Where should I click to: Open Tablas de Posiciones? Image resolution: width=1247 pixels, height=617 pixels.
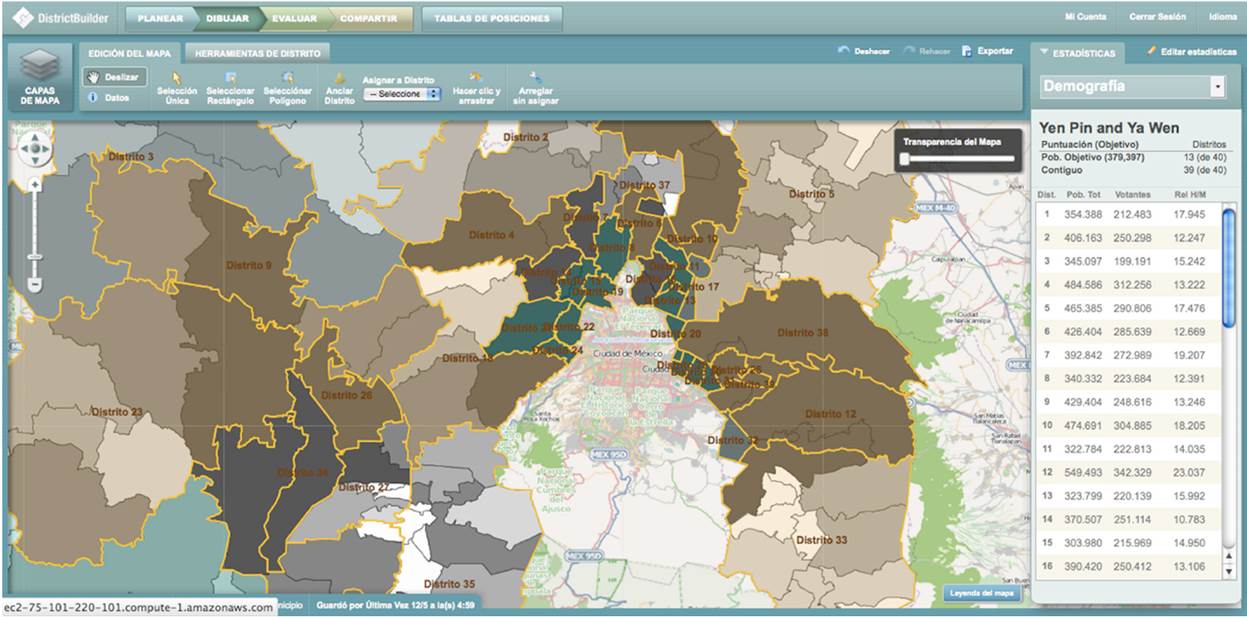491,18
